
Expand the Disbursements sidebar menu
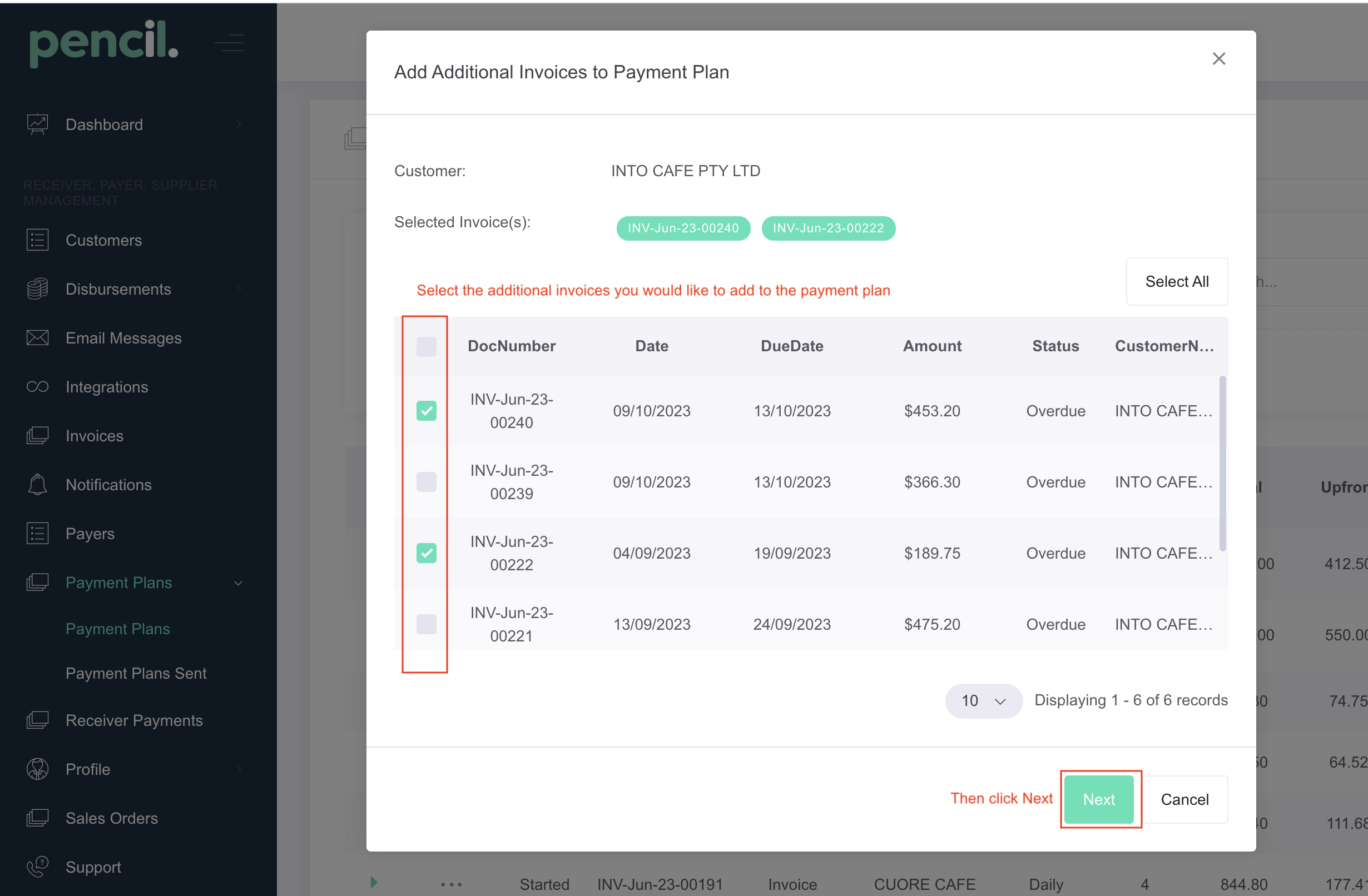tap(118, 289)
